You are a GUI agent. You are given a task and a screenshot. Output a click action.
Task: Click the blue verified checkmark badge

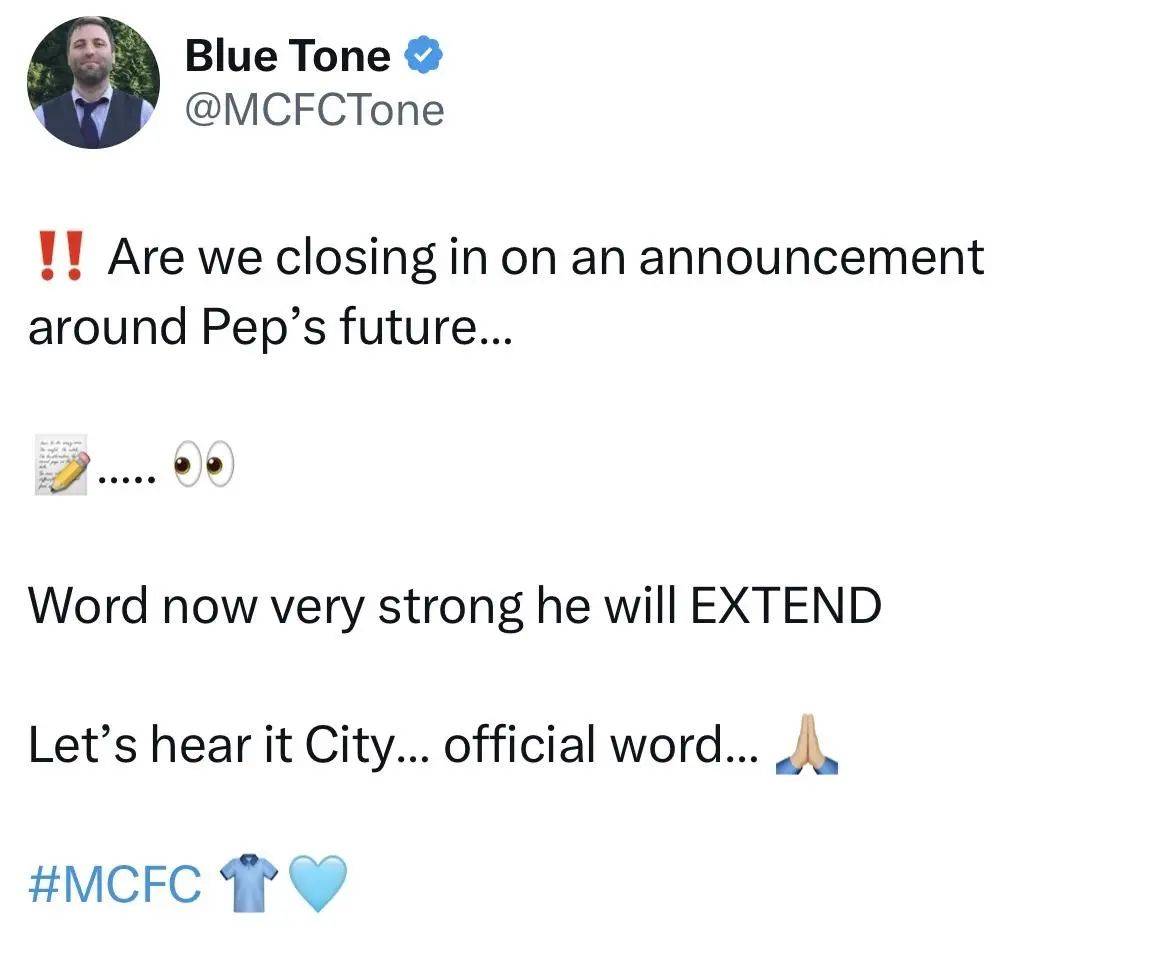pos(424,55)
